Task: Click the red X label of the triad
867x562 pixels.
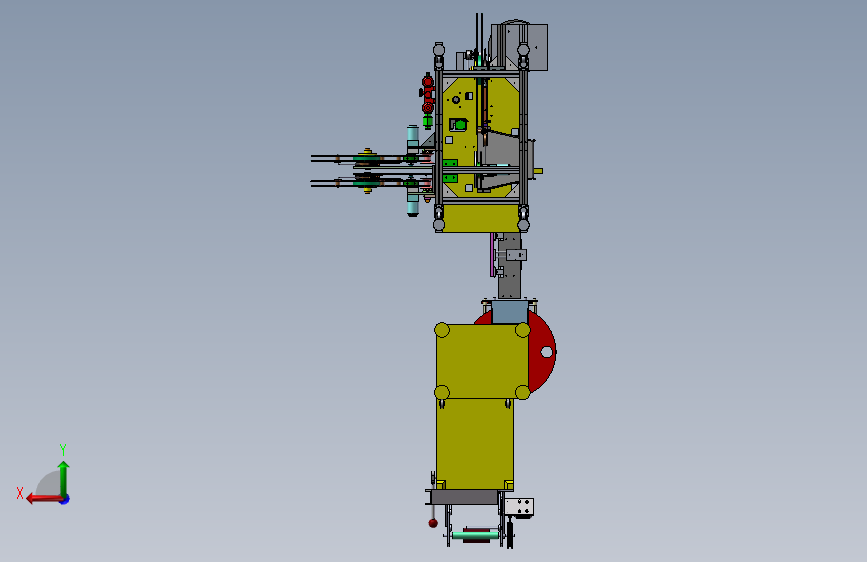Action: coord(20,493)
